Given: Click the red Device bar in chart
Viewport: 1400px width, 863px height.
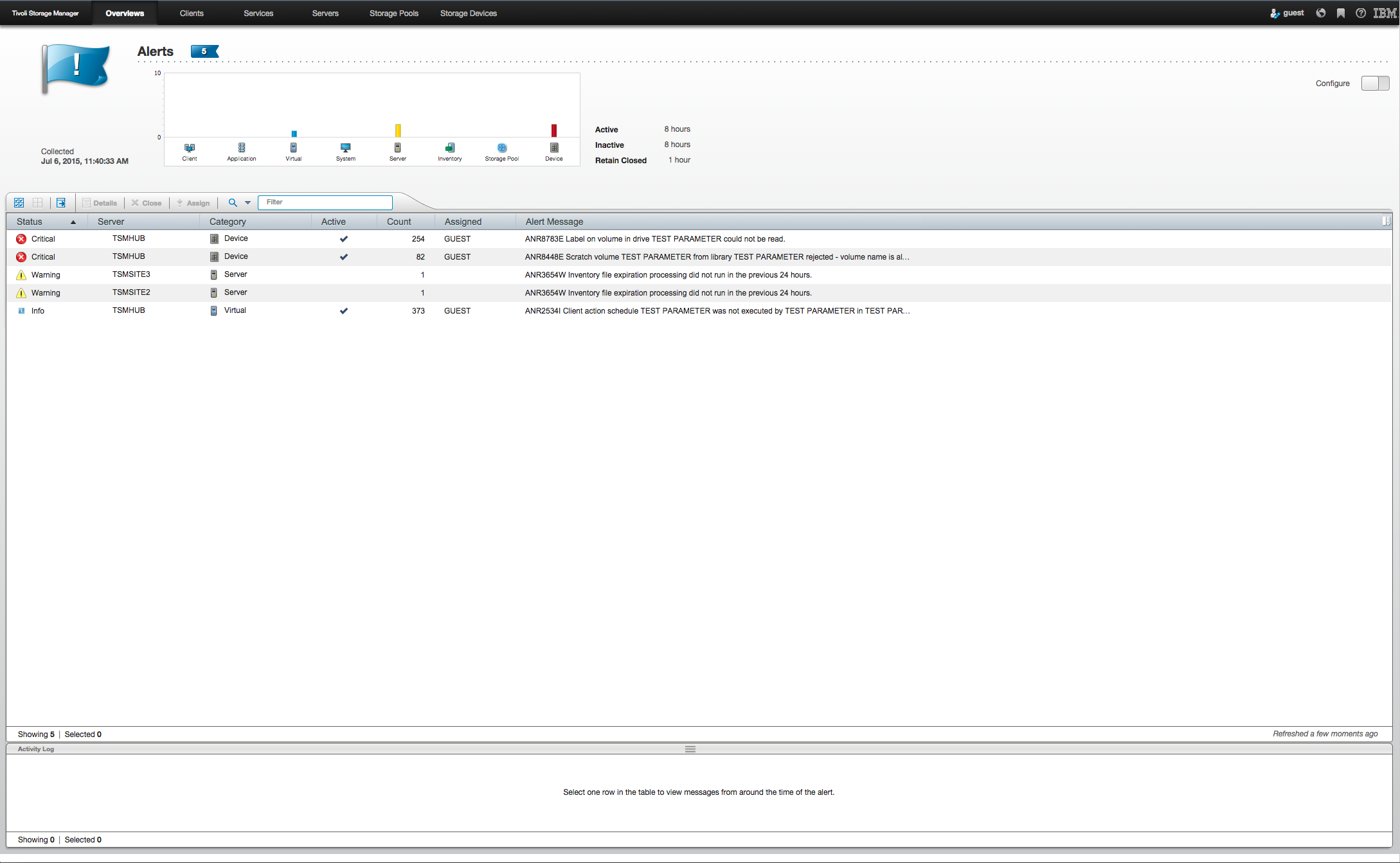Looking at the screenshot, I should coord(554,130).
